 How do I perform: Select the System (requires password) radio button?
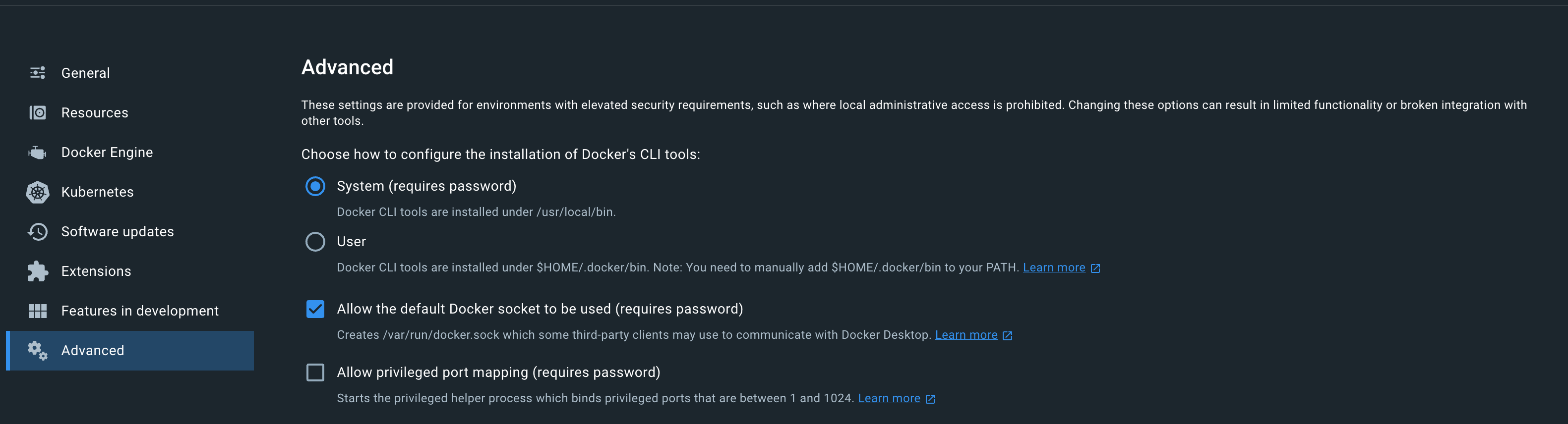pyautogui.click(x=315, y=186)
